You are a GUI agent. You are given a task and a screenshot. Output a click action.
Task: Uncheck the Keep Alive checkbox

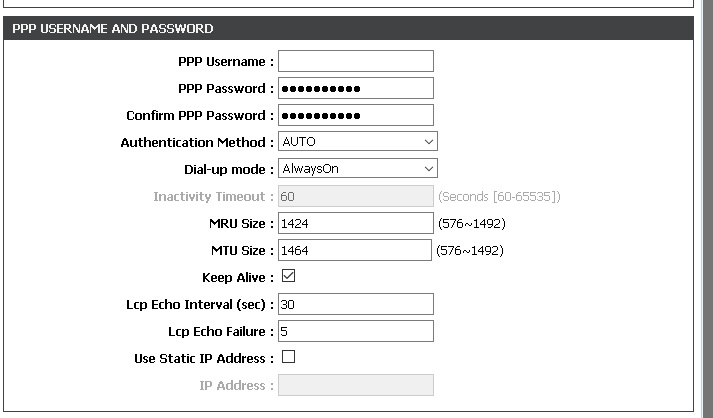point(289,276)
